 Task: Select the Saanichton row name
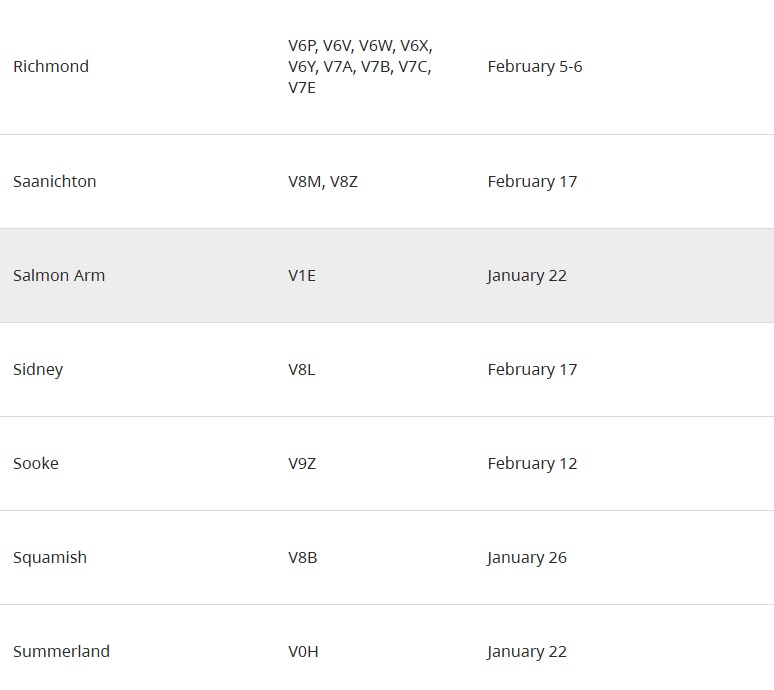coord(55,182)
